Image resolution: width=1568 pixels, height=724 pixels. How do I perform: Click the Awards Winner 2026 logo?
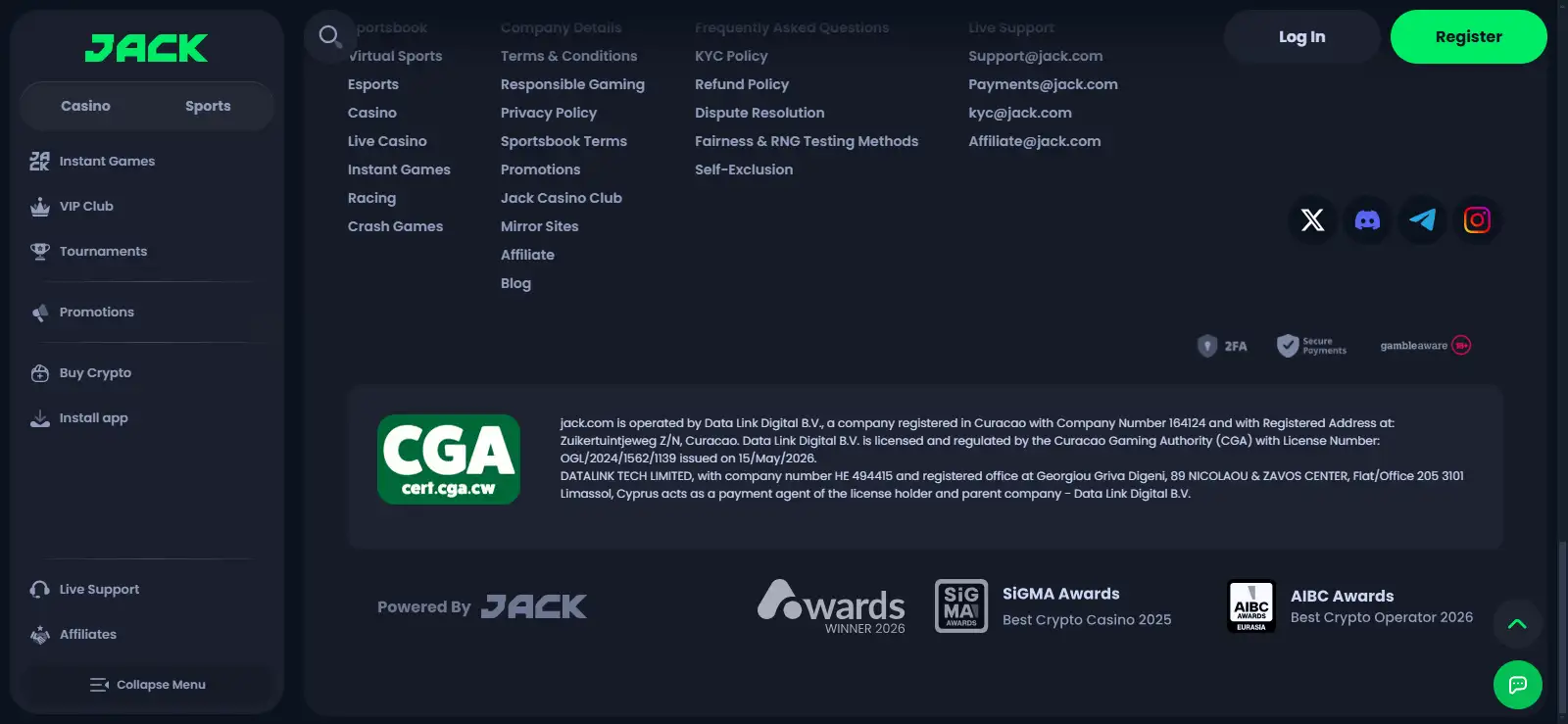click(831, 606)
